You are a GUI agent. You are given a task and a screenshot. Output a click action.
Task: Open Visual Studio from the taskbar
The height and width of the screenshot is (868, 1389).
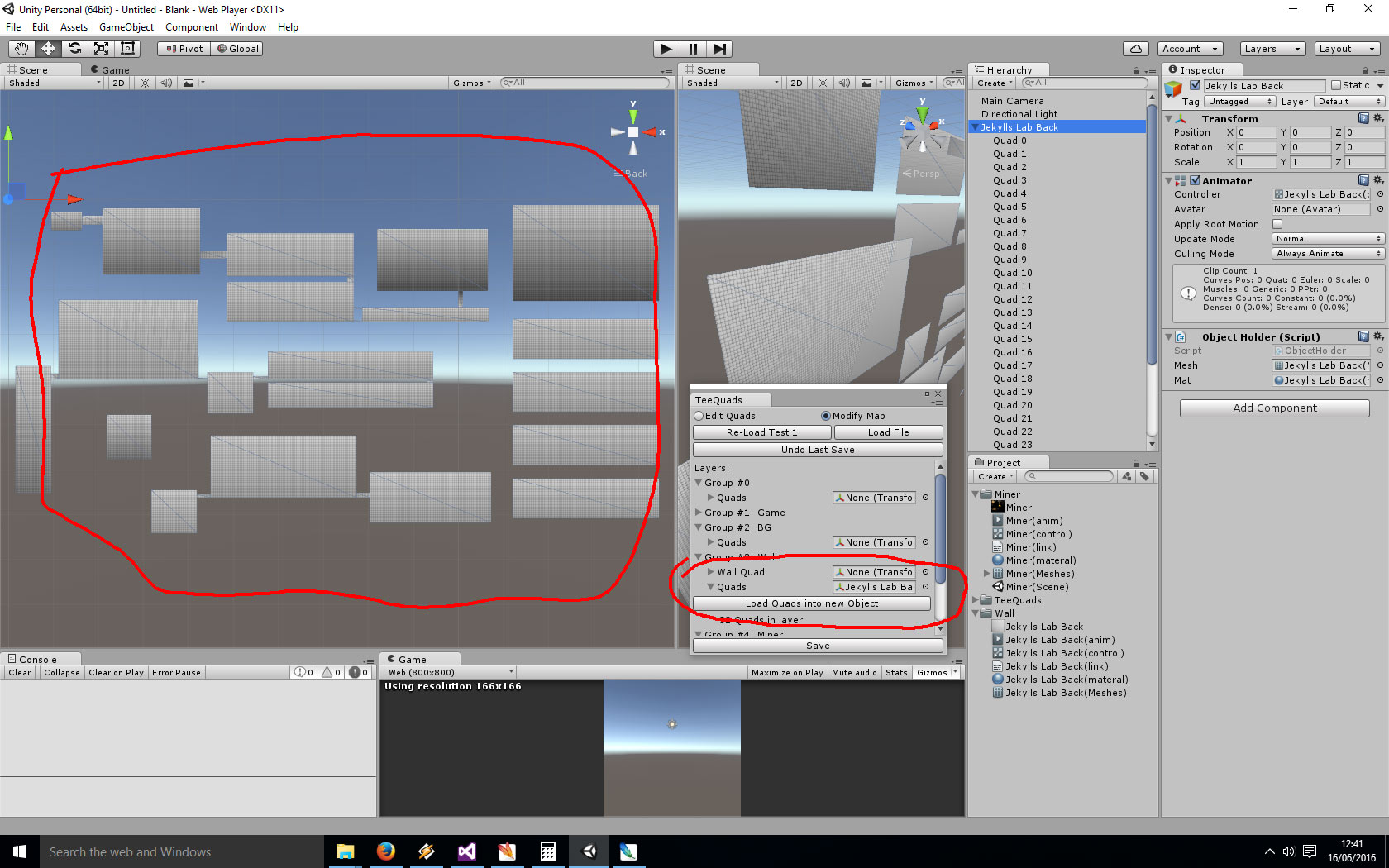coord(467,851)
